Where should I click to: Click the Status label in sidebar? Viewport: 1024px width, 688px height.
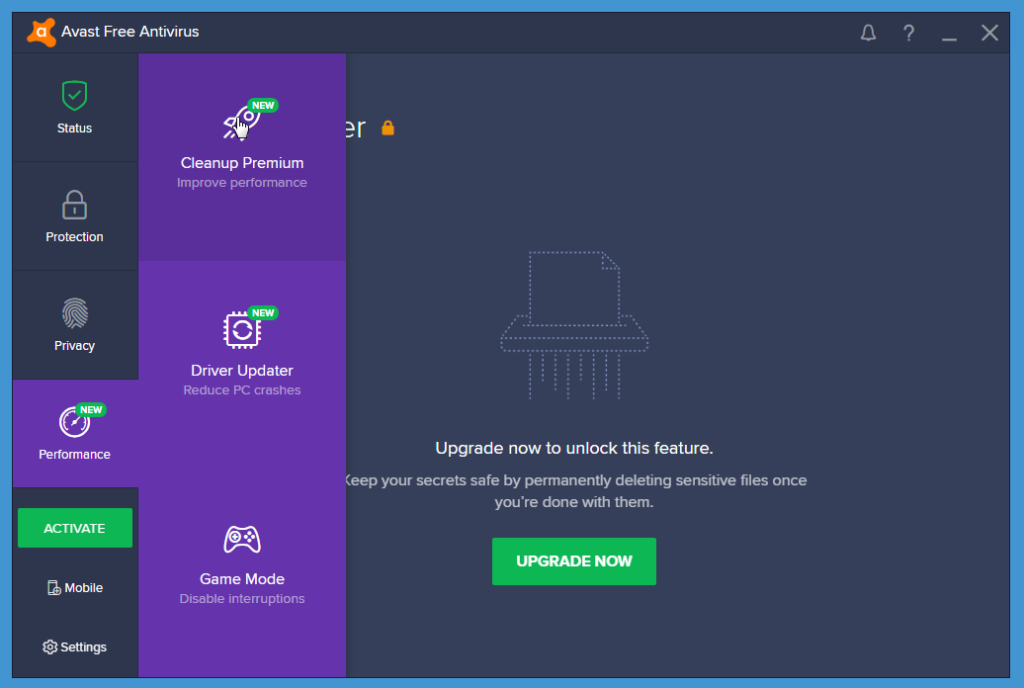coord(74,128)
